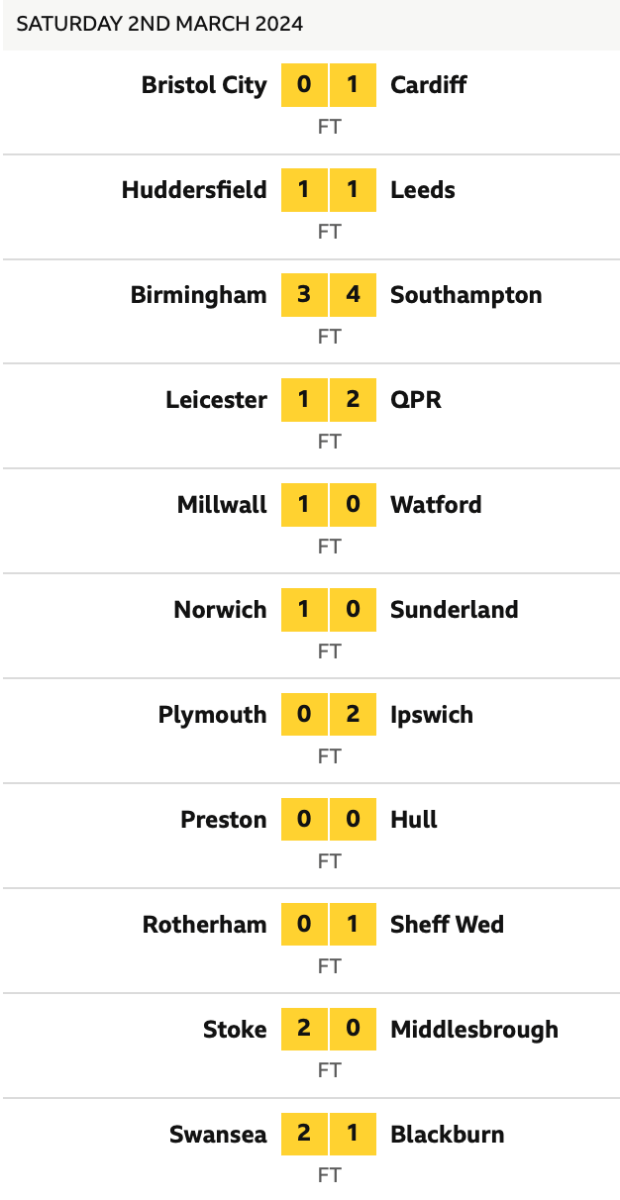Image resolution: width=620 pixels, height=1200 pixels.
Task: Click the Preston versus Hull 0-0 score
Action: click(x=328, y=820)
